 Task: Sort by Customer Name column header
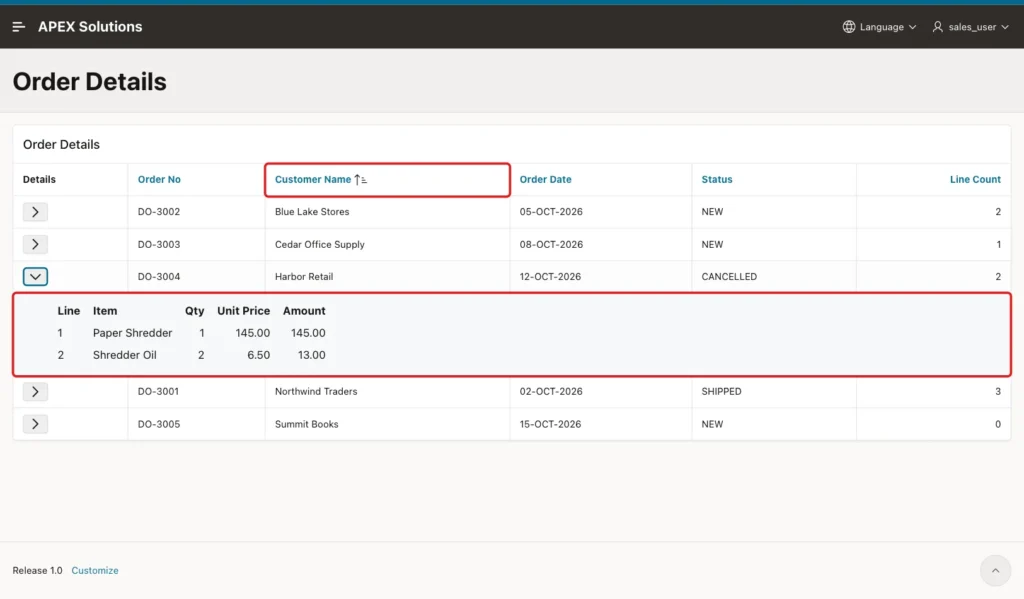pos(313,180)
